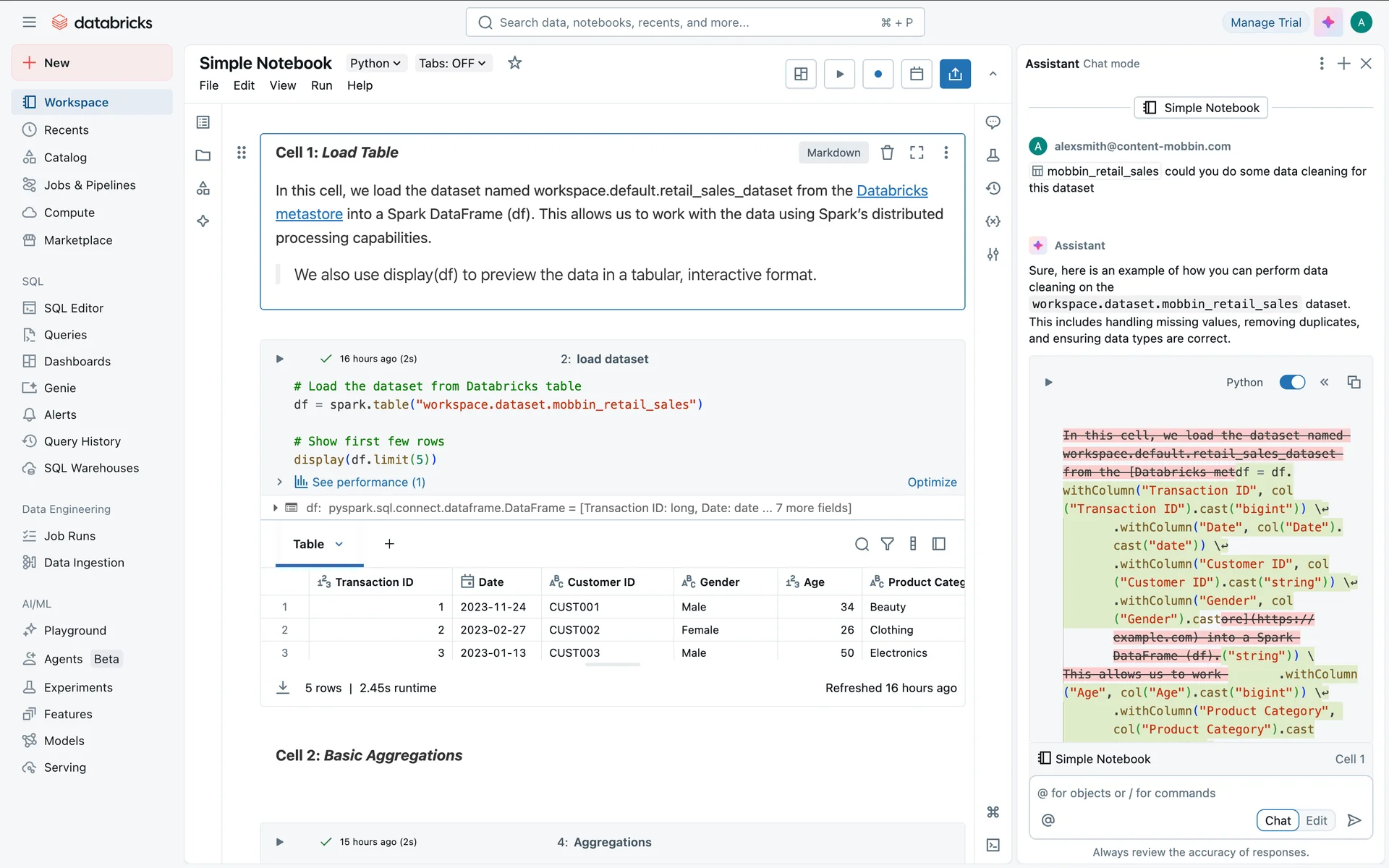Open the Tabs: OFF dropdown
Image resolution: width=1389 pixels, height=868 pixels.
452,63
